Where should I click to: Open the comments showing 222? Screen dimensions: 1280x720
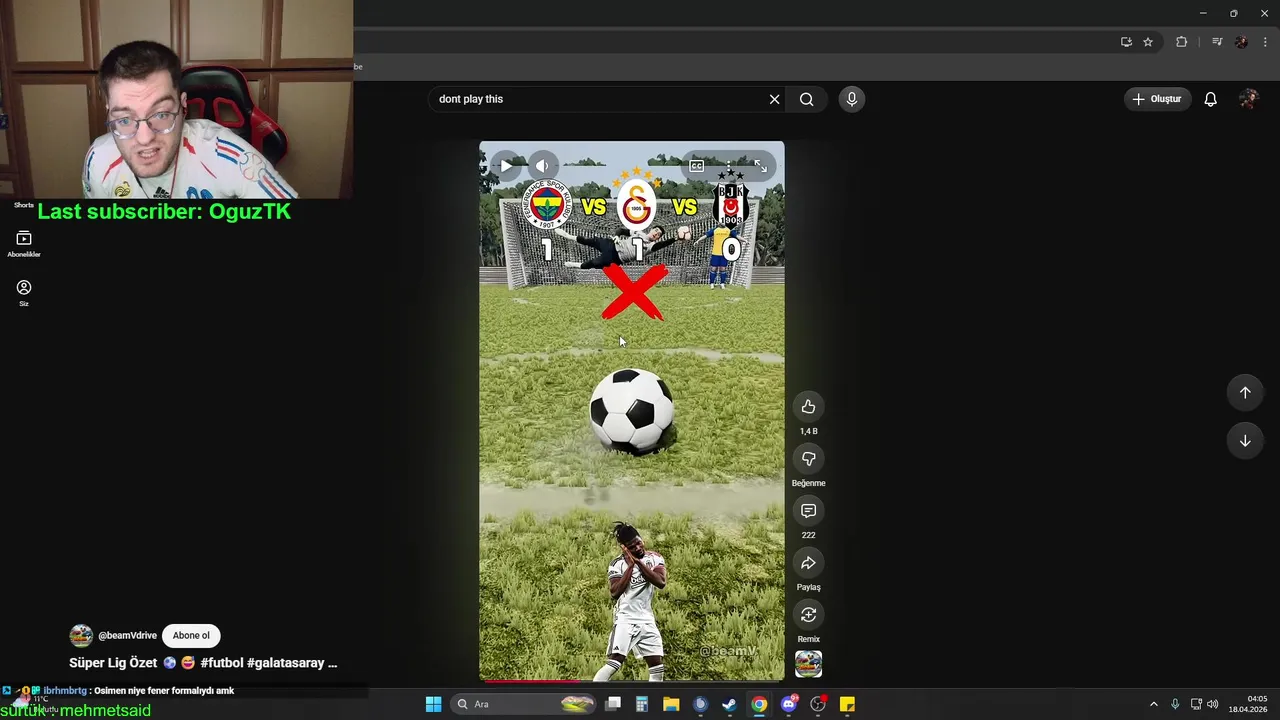point(808,510)
